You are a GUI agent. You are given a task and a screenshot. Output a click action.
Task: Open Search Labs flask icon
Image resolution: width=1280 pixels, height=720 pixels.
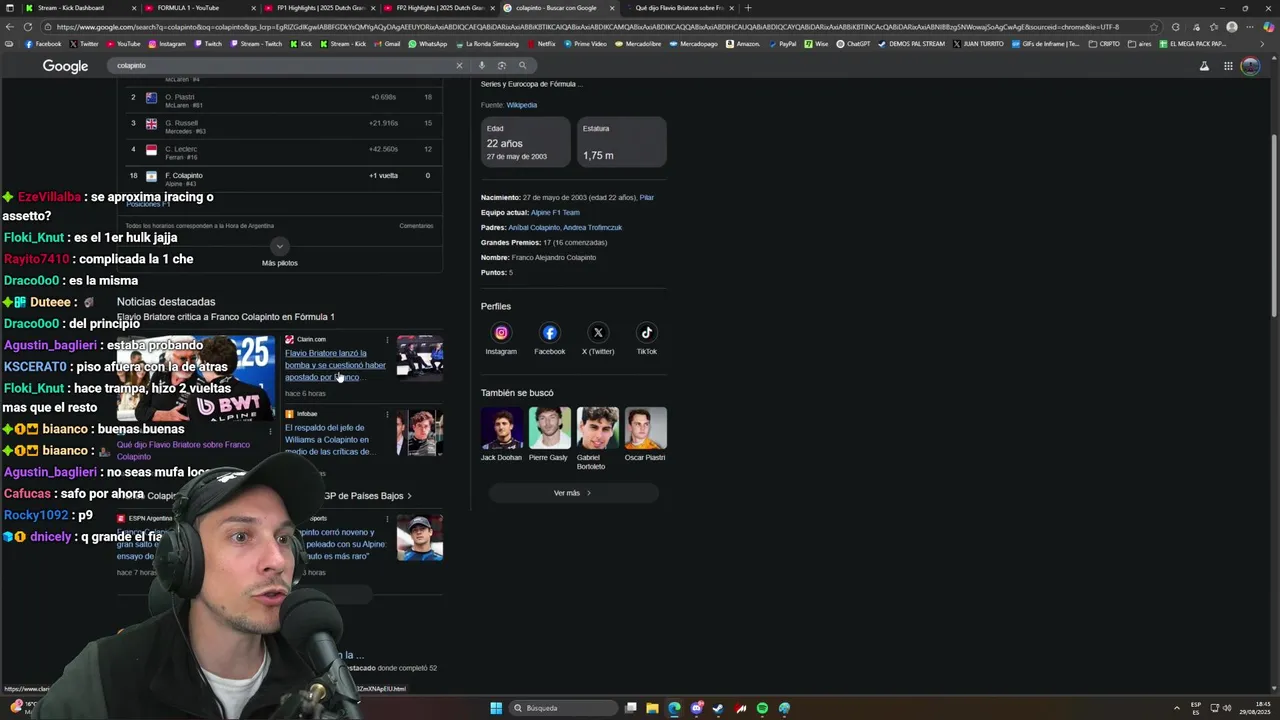pyautogui.click(x=1204, y=66)
